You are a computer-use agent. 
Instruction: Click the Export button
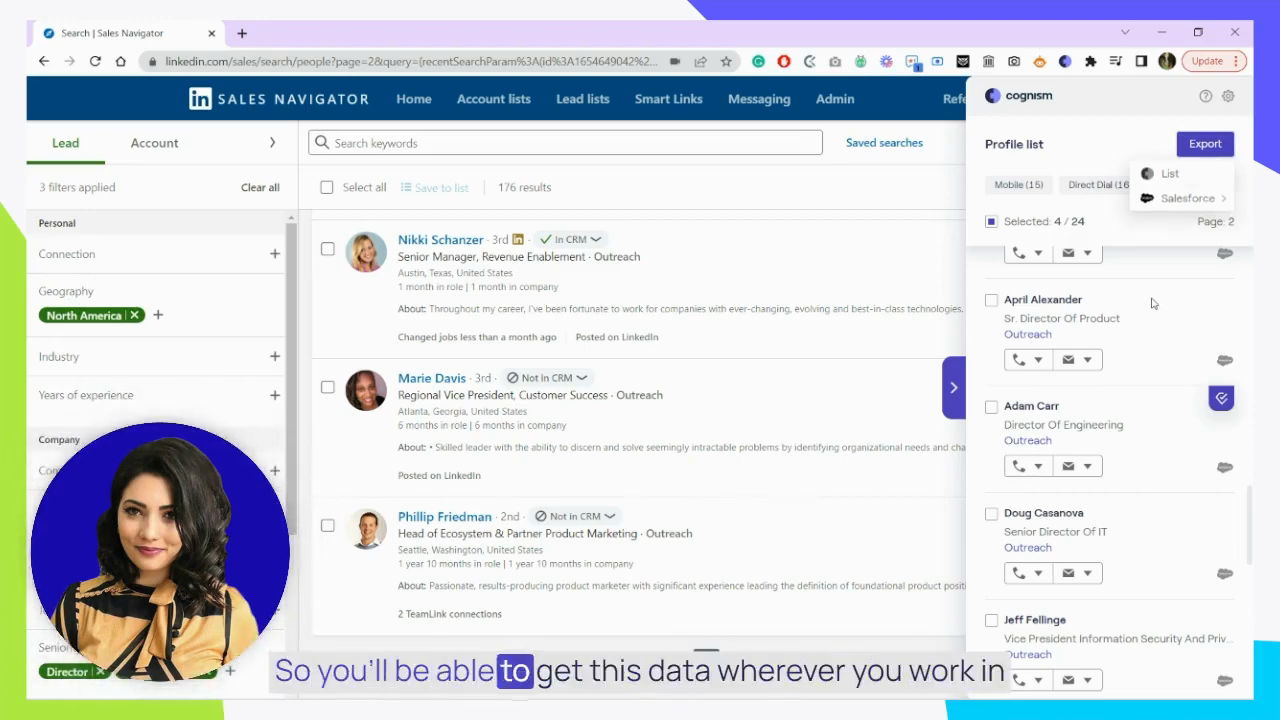click(1205, 144)
